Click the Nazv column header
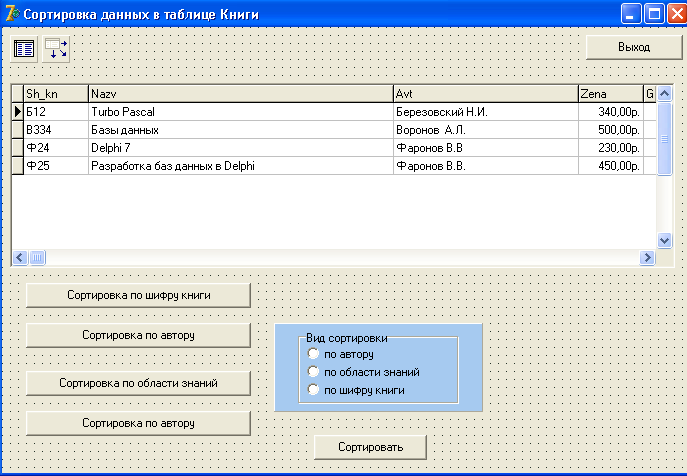This screenshot has width=687, height=476. tap(241, 94)
